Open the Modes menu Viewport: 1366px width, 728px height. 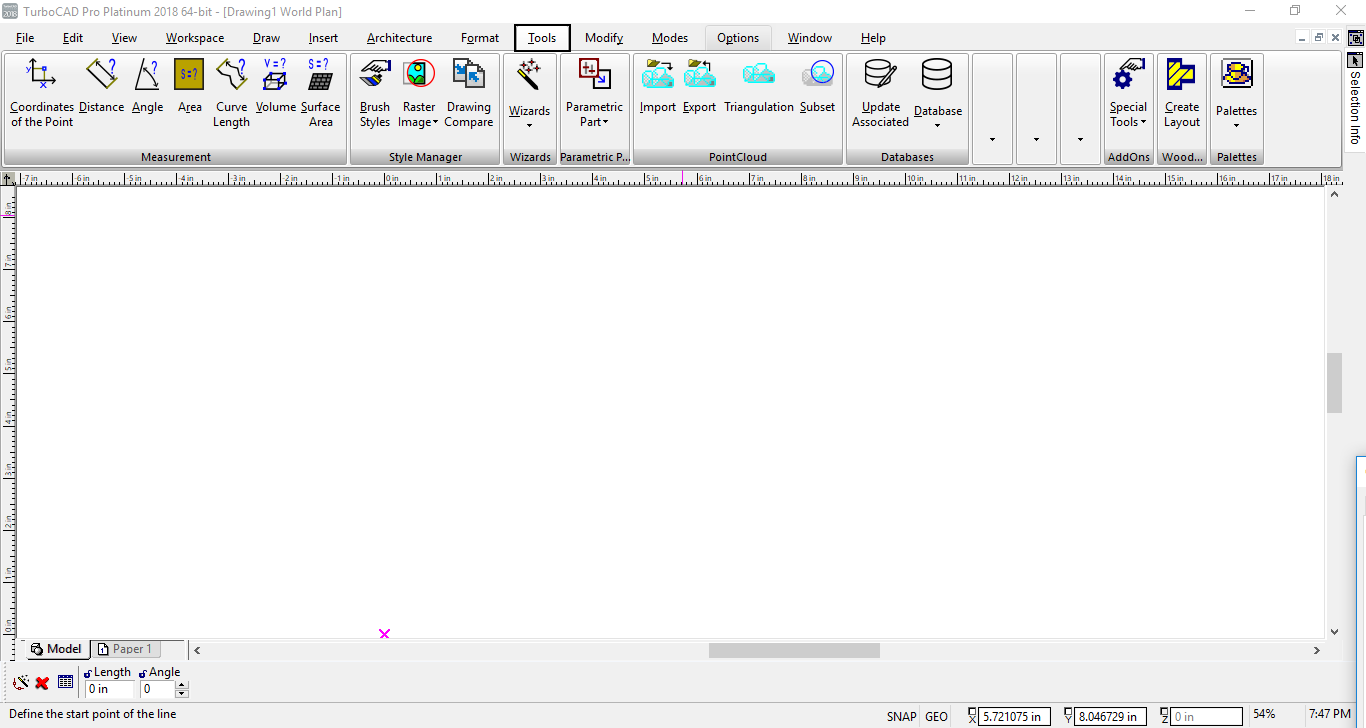click(x=670, y=38)
